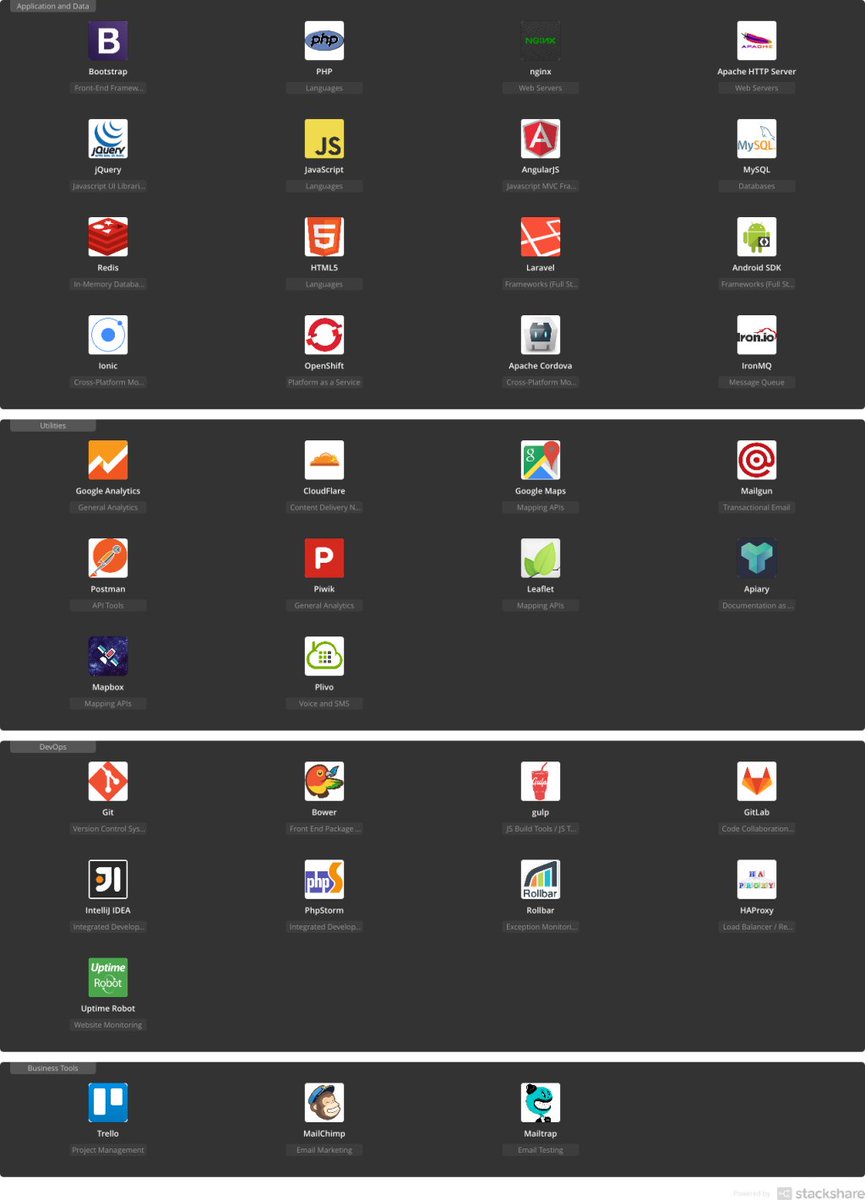Open the gulp cup icon
865x1200 pixels.
tap(541, 781)
